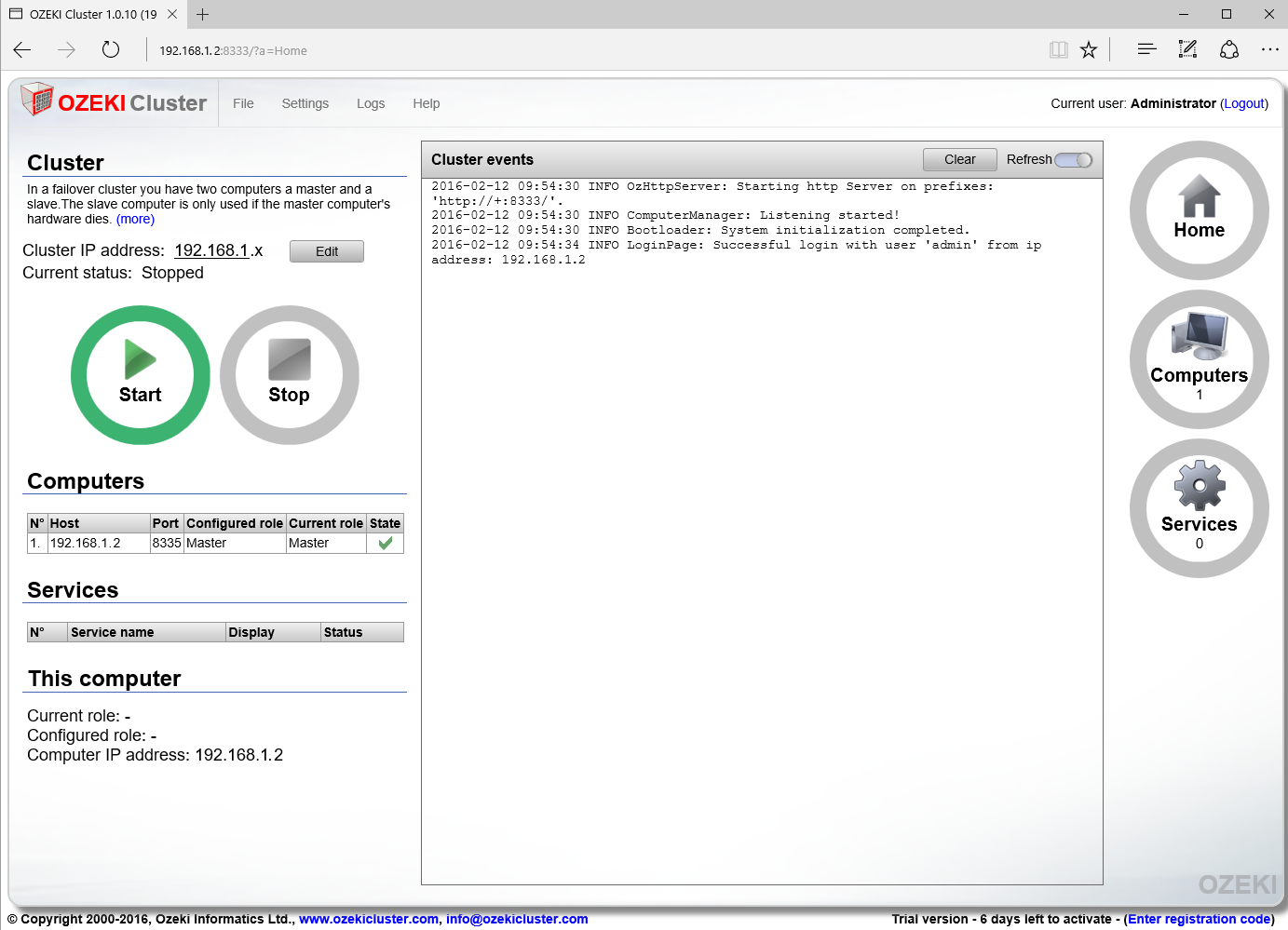This screenshot has width=1288, height=930.
Task: Click the Configured role column header
Action: (235, 523)
